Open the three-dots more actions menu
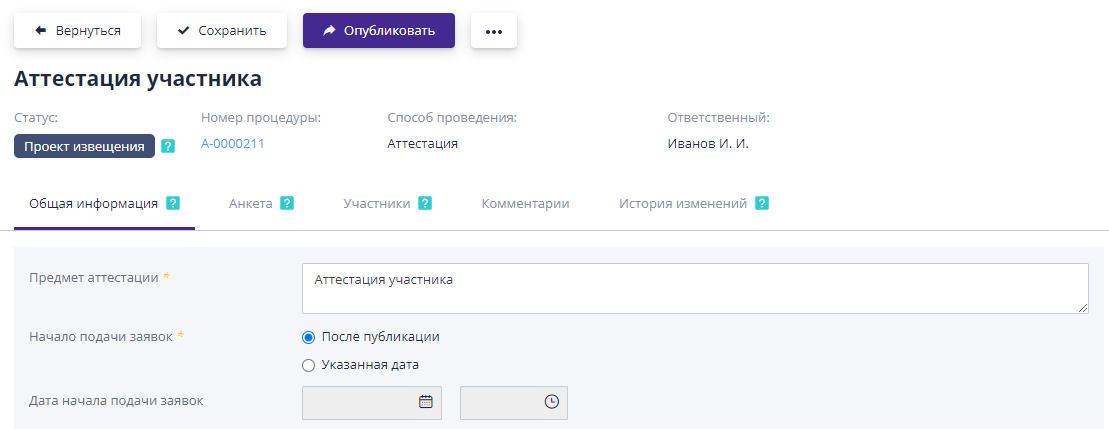This screenshot has height=429, width=1109. click(x=493, y=31)
